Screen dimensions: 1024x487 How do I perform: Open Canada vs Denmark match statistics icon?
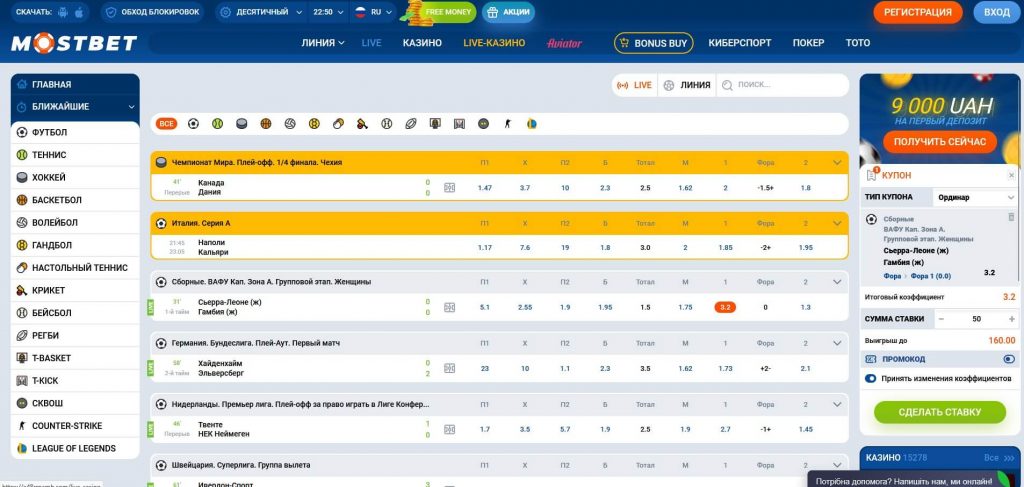coord(449,187)
